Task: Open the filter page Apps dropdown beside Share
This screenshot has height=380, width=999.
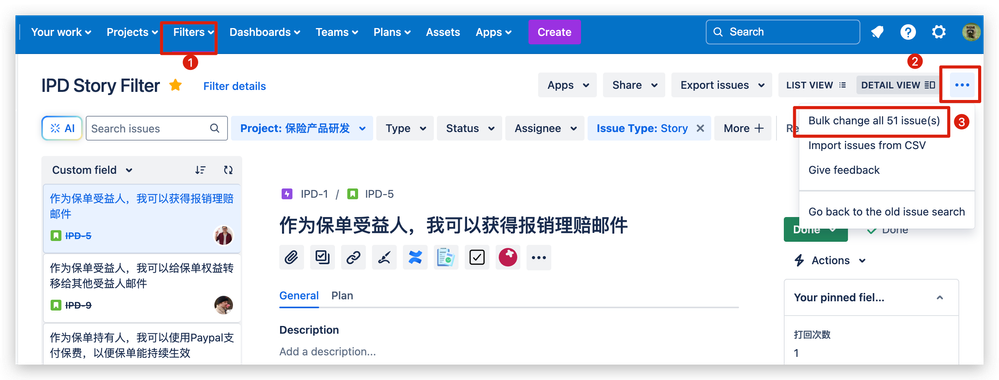Action: click(x=568, y=85)
